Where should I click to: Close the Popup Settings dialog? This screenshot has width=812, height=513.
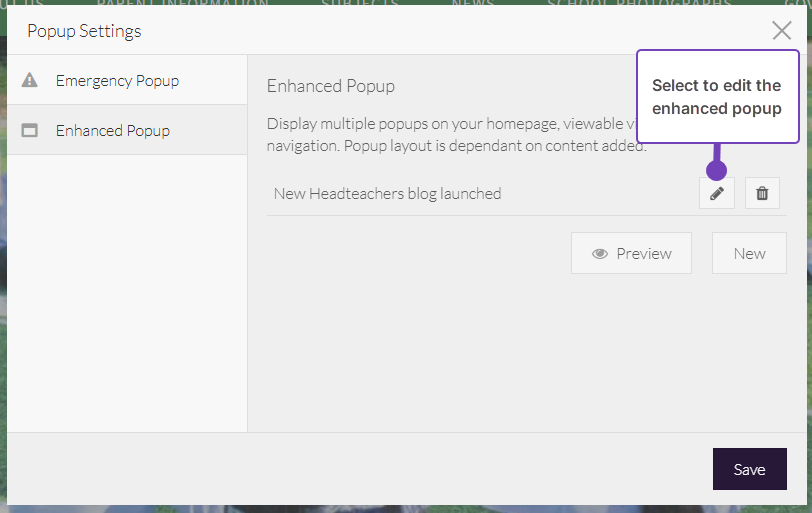pos(782,31)
